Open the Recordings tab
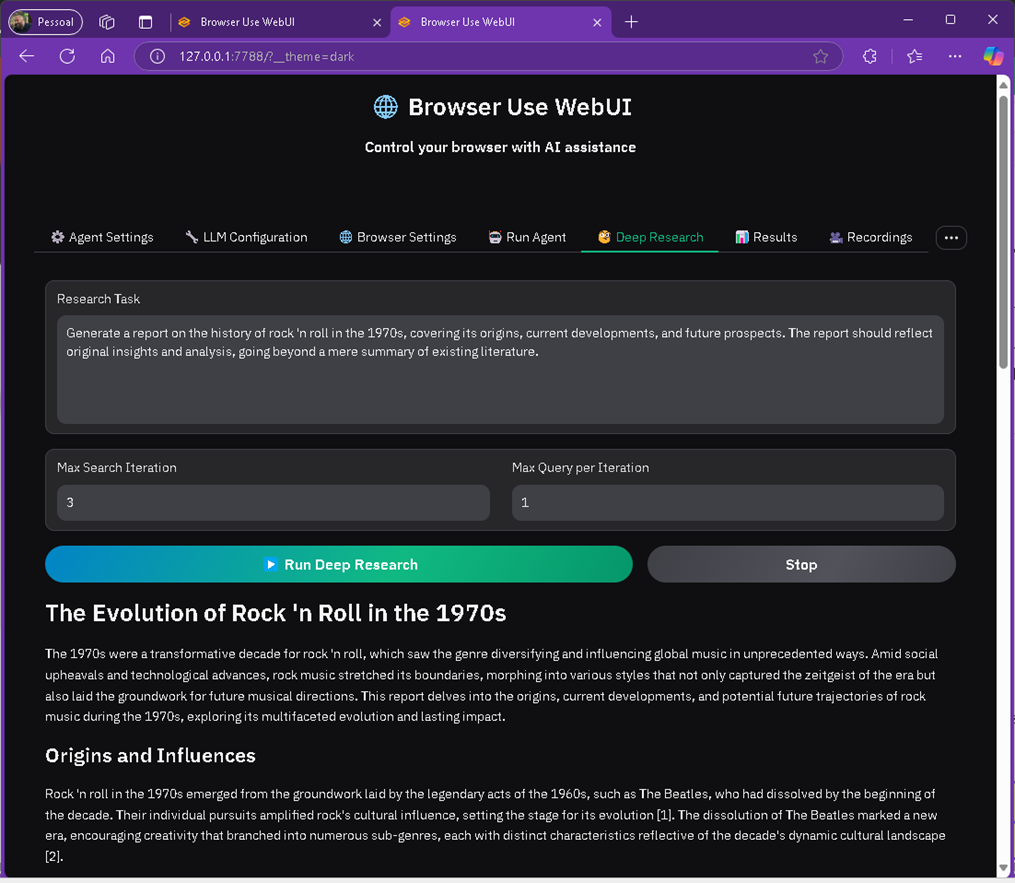Image resolution: width=1015 pixels, height=883 pixels. tap(871, 237)
